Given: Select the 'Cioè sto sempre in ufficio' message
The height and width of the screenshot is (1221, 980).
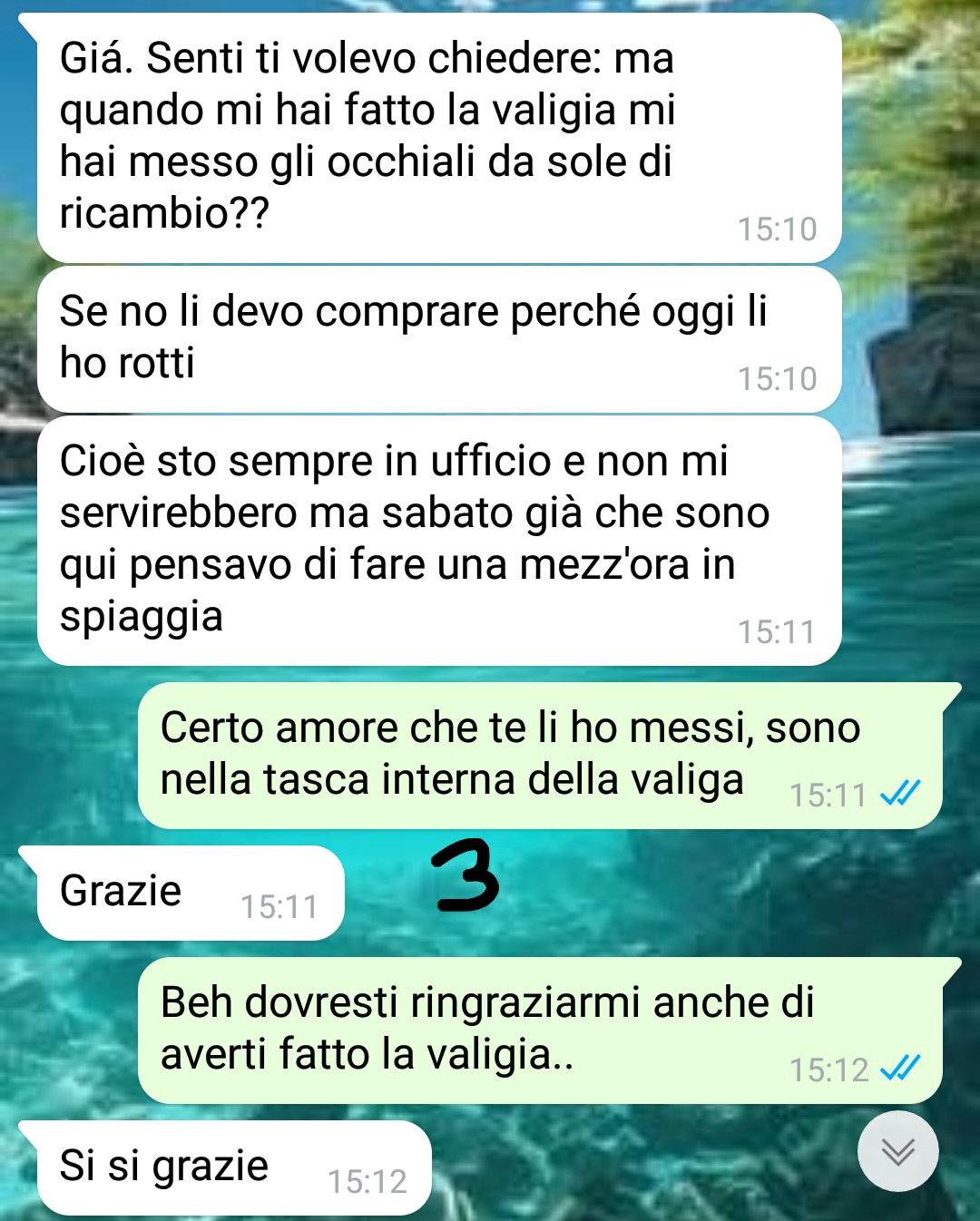Looking at the screenshot, I should coord(439,541).
